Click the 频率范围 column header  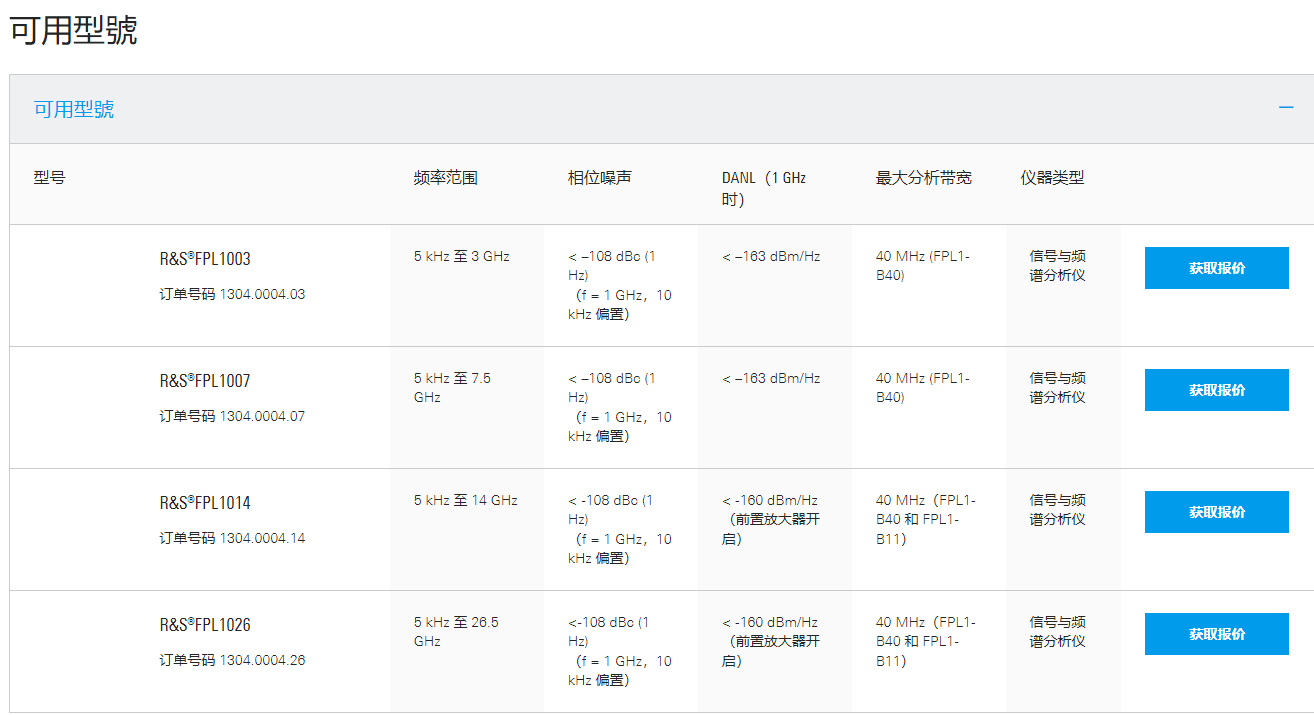coord(445,178)
